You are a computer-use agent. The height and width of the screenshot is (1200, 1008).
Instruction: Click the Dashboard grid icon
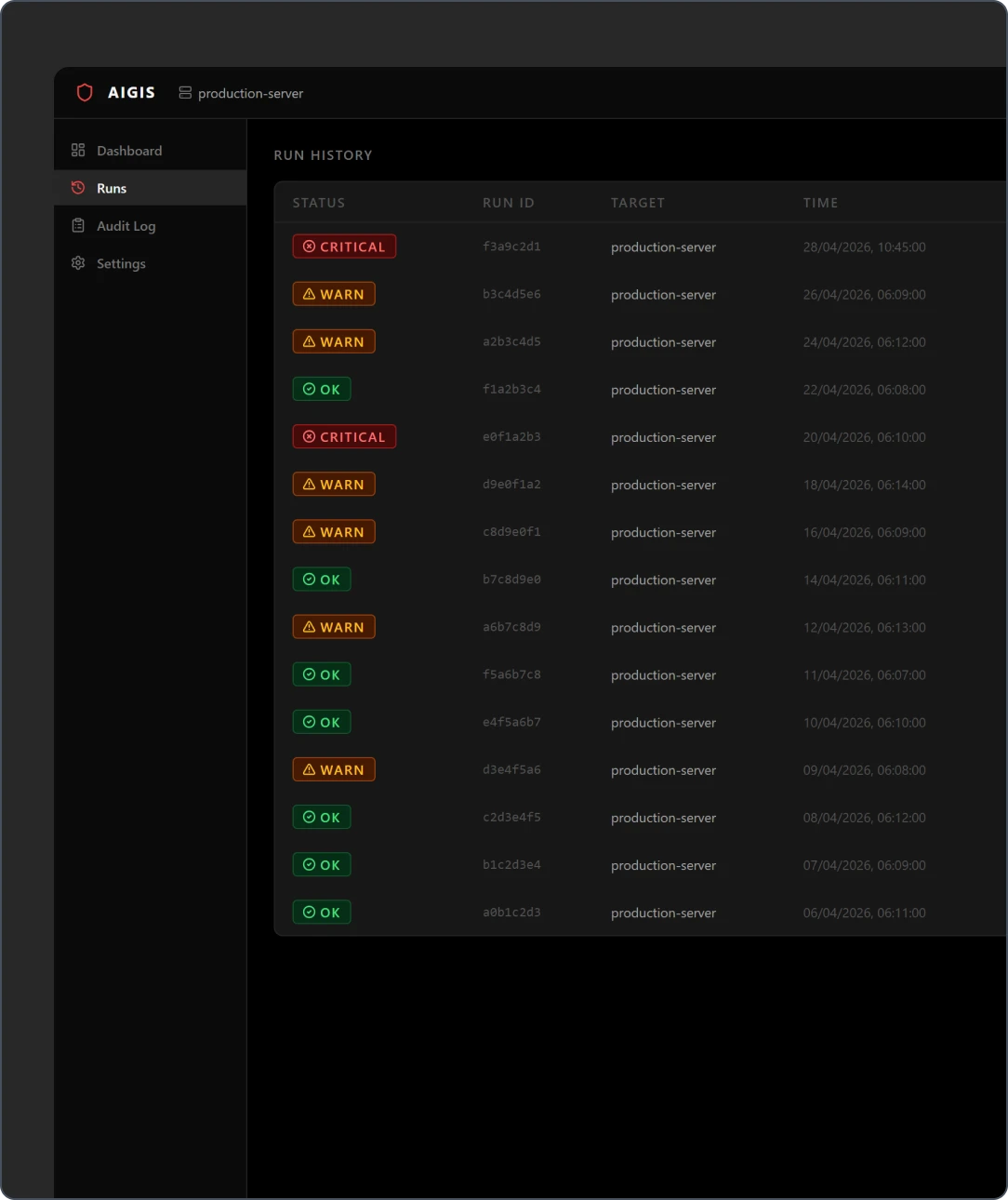coord(78,150)
